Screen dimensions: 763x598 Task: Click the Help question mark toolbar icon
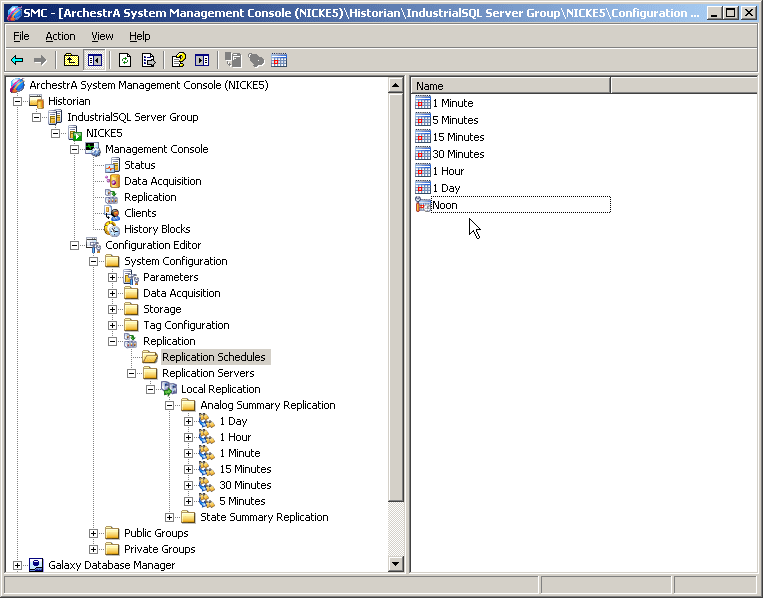[x=179, y=60]
